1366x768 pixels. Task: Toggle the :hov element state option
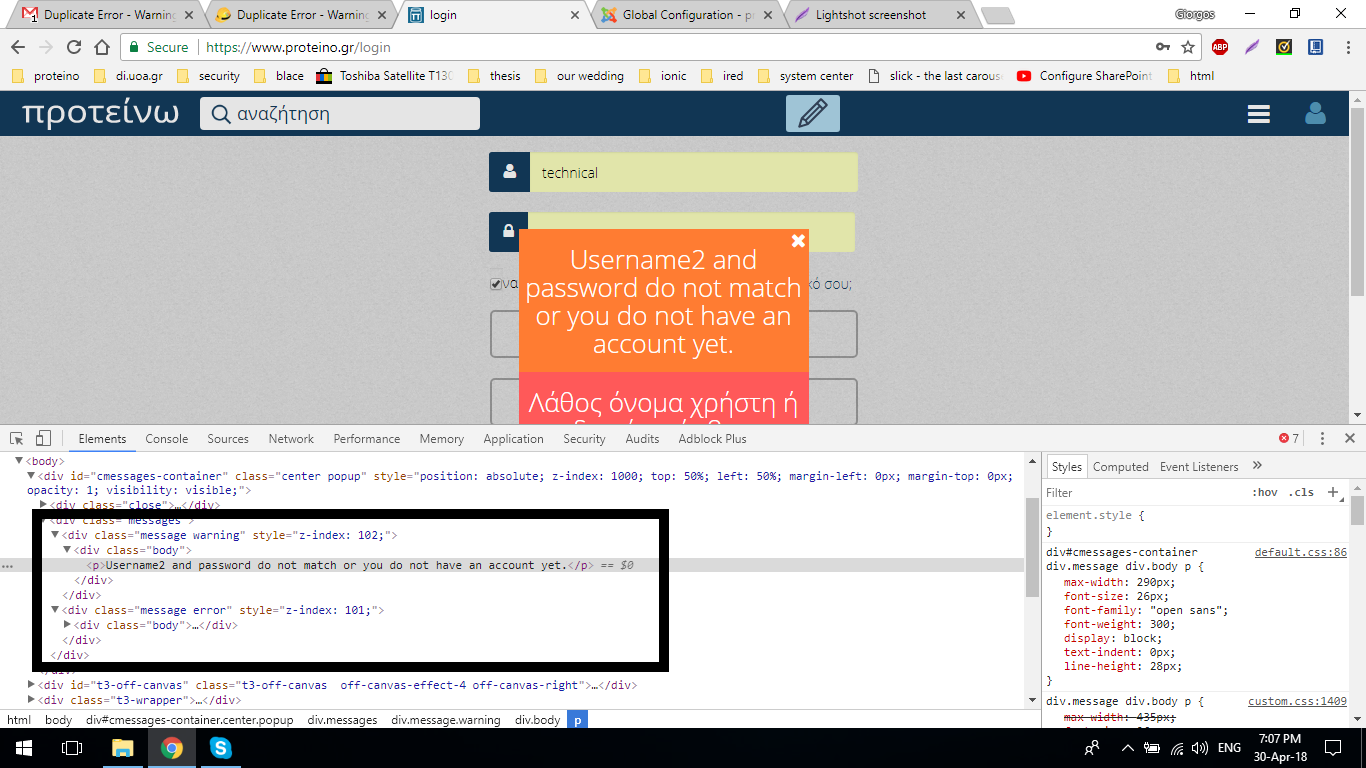point(1265,492)
